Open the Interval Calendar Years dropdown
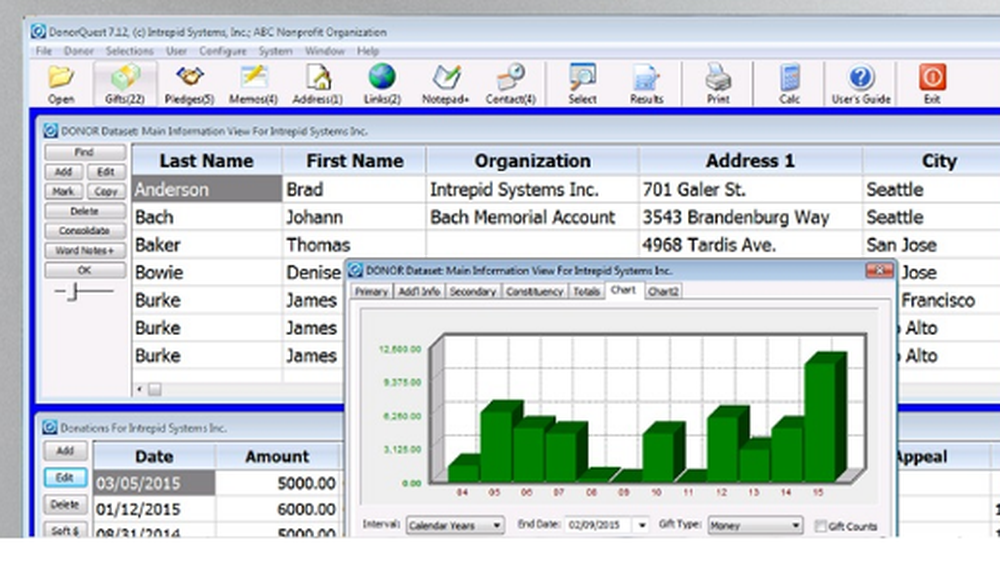The width and height of the screenshot is (1000, 565). pyautogui.click(x=455, y=525)
